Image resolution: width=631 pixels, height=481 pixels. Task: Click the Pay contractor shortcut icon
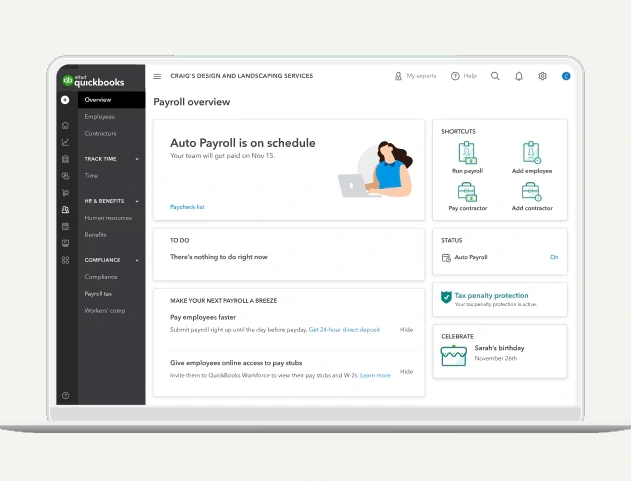467,192
